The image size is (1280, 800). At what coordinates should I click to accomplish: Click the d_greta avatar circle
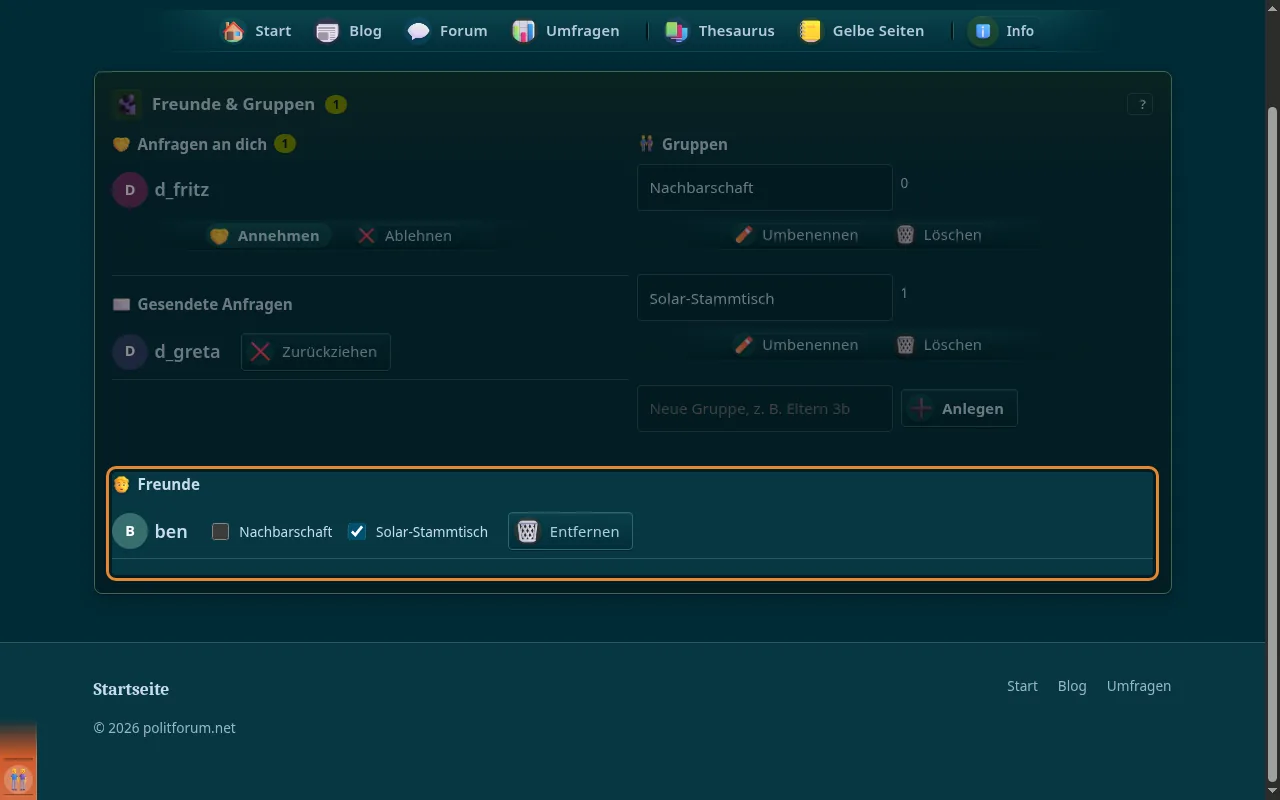coord(130,352)
